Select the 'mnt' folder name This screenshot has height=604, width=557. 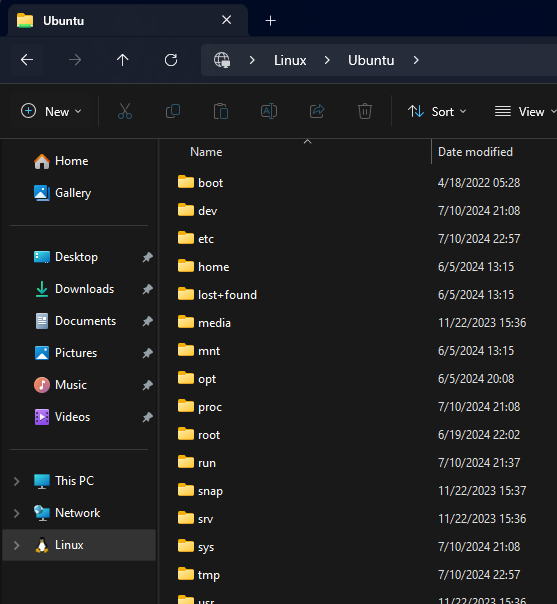click(x=209, y=351)
